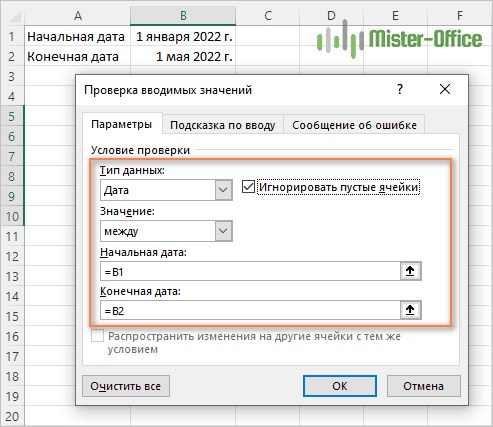Select cell B1 with 1 января 2022 г.
Image resolution: width=493 pixels, height=427 pixels.
tap(183, 36)
